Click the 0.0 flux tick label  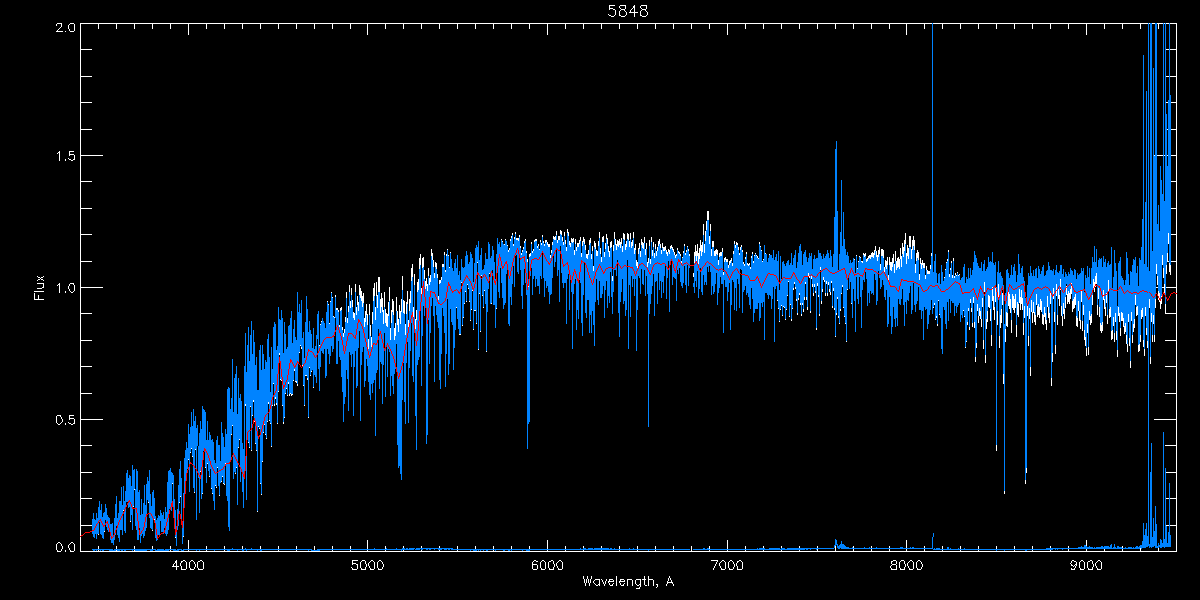[x=64, y=546]
